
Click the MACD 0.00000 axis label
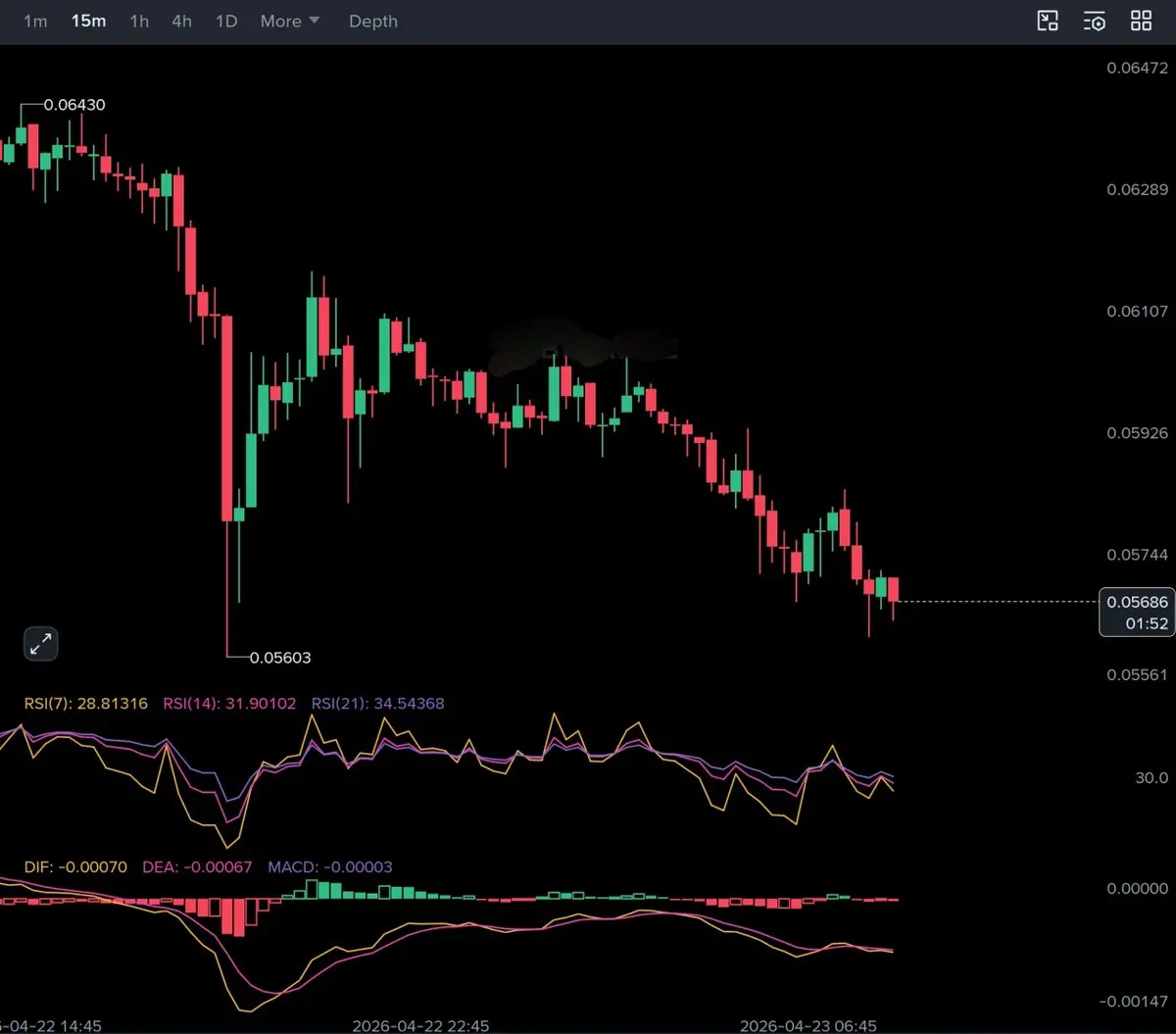[x=1137, y=888]
